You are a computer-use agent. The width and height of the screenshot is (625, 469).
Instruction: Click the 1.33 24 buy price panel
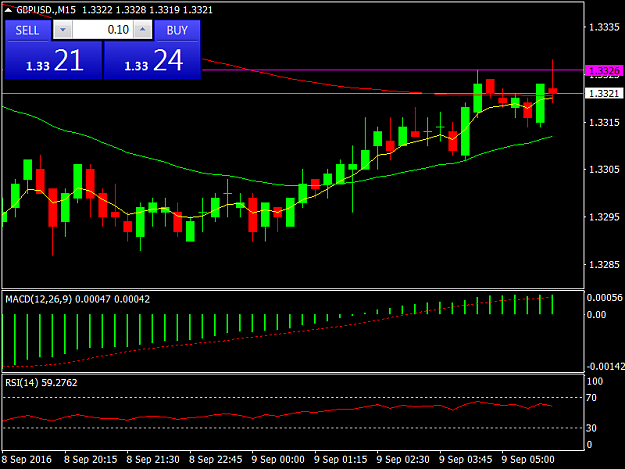[152, 60]
